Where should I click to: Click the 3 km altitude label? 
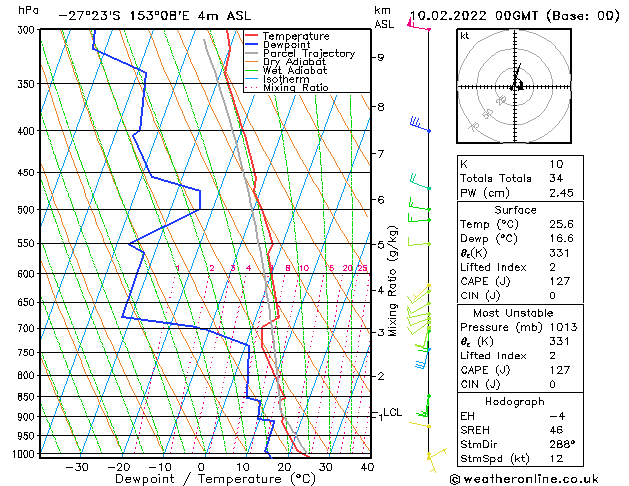coord(380,332)
